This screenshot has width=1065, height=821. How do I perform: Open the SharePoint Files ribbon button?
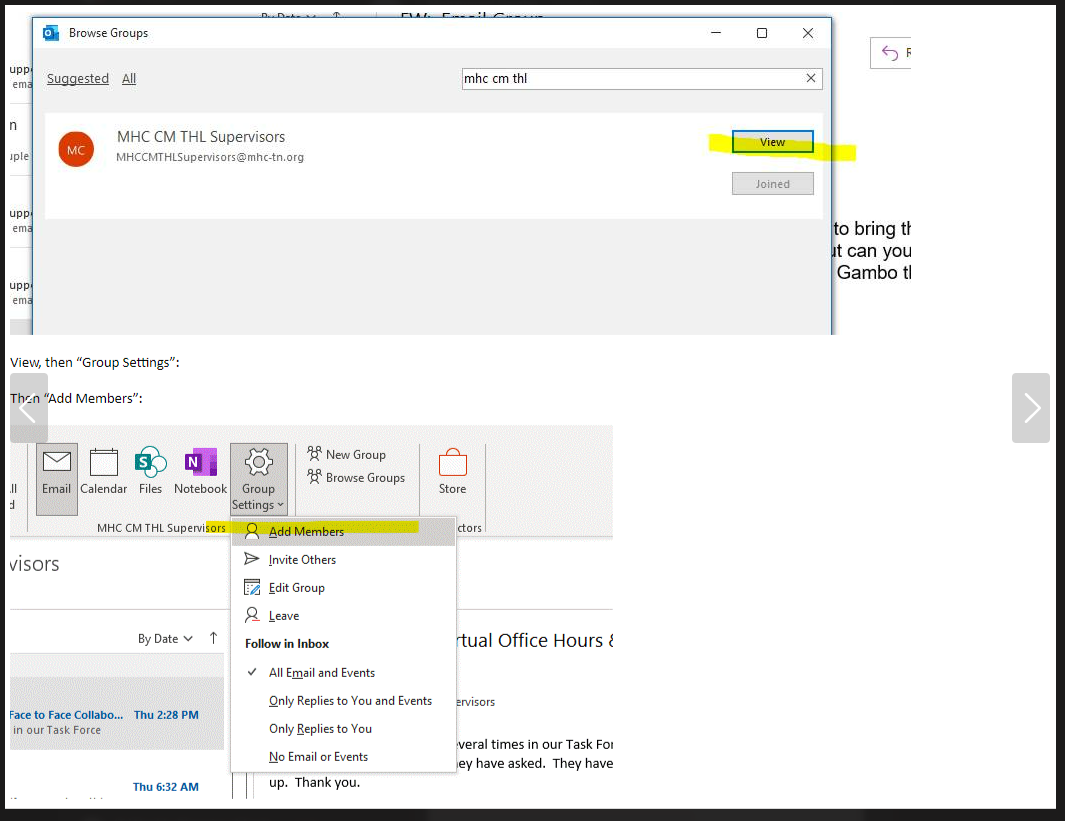[150, 472]
